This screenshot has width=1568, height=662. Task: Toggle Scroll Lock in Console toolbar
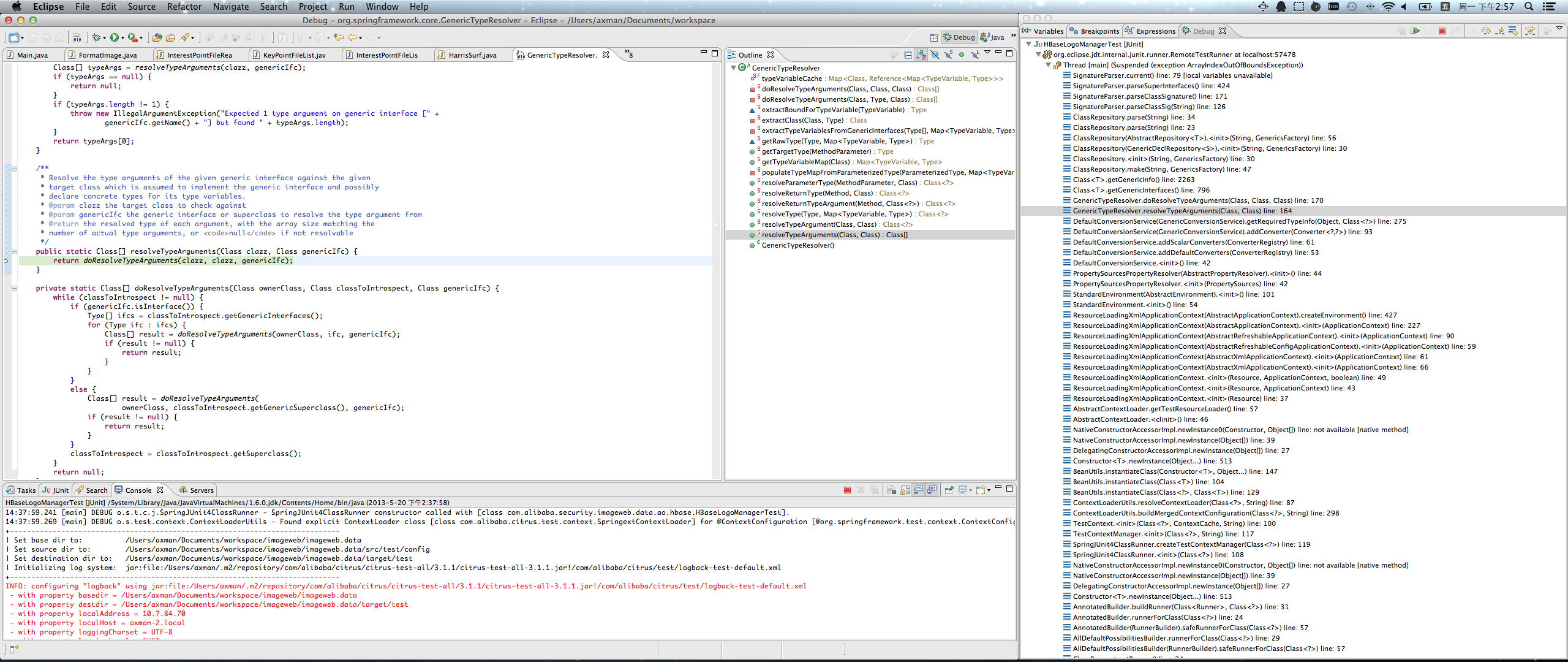[905, 490]
